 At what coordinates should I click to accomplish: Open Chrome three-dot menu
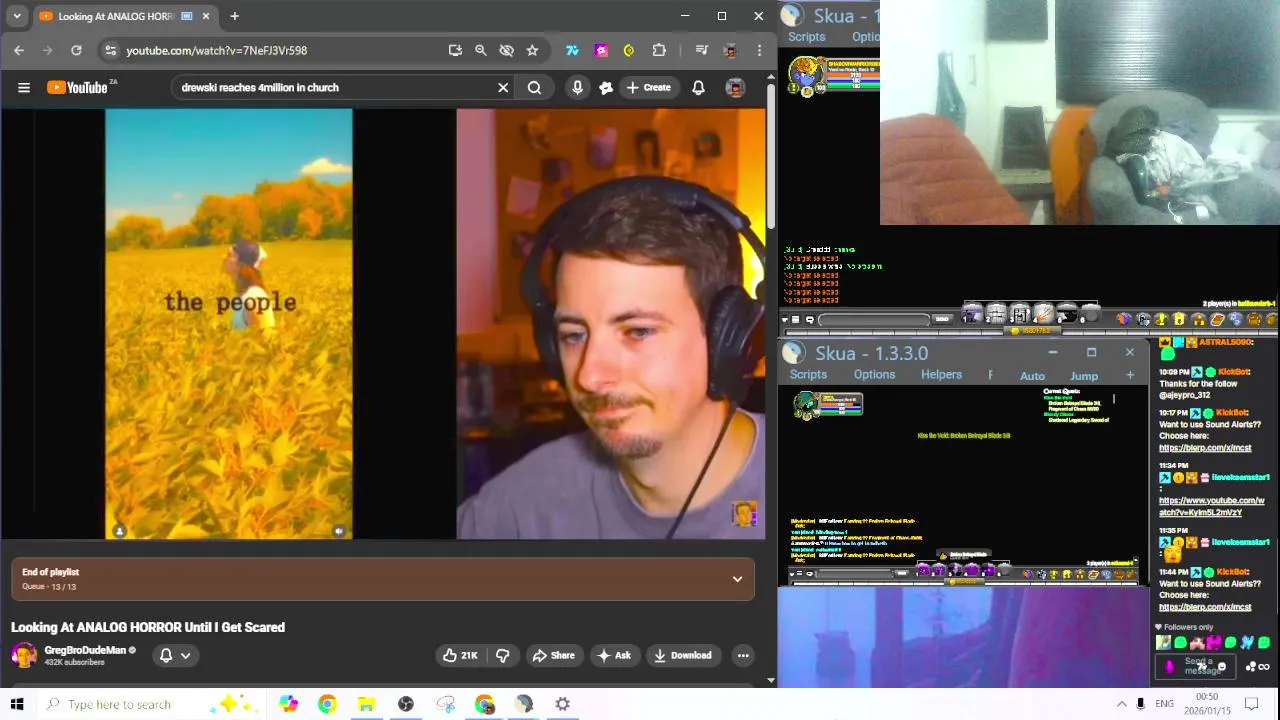[x=759, y=50]
